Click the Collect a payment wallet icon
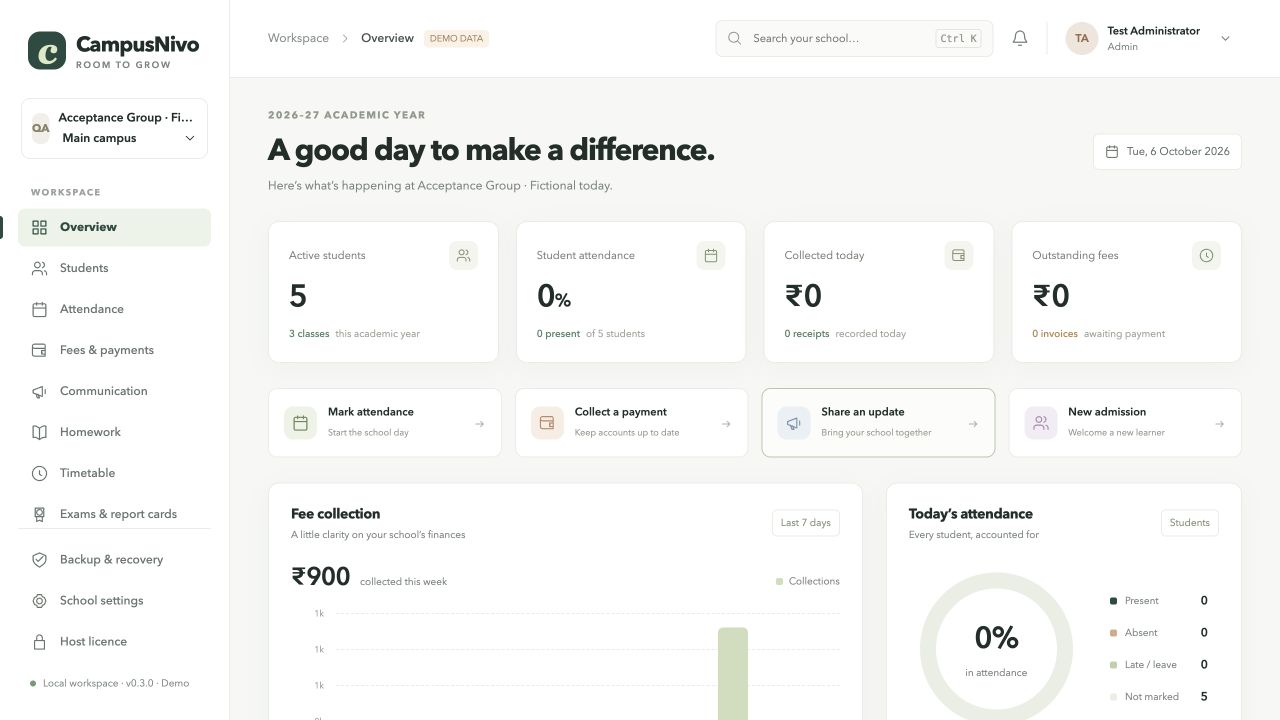Screen dimensions: 1280x720 [x=547, y=423]
